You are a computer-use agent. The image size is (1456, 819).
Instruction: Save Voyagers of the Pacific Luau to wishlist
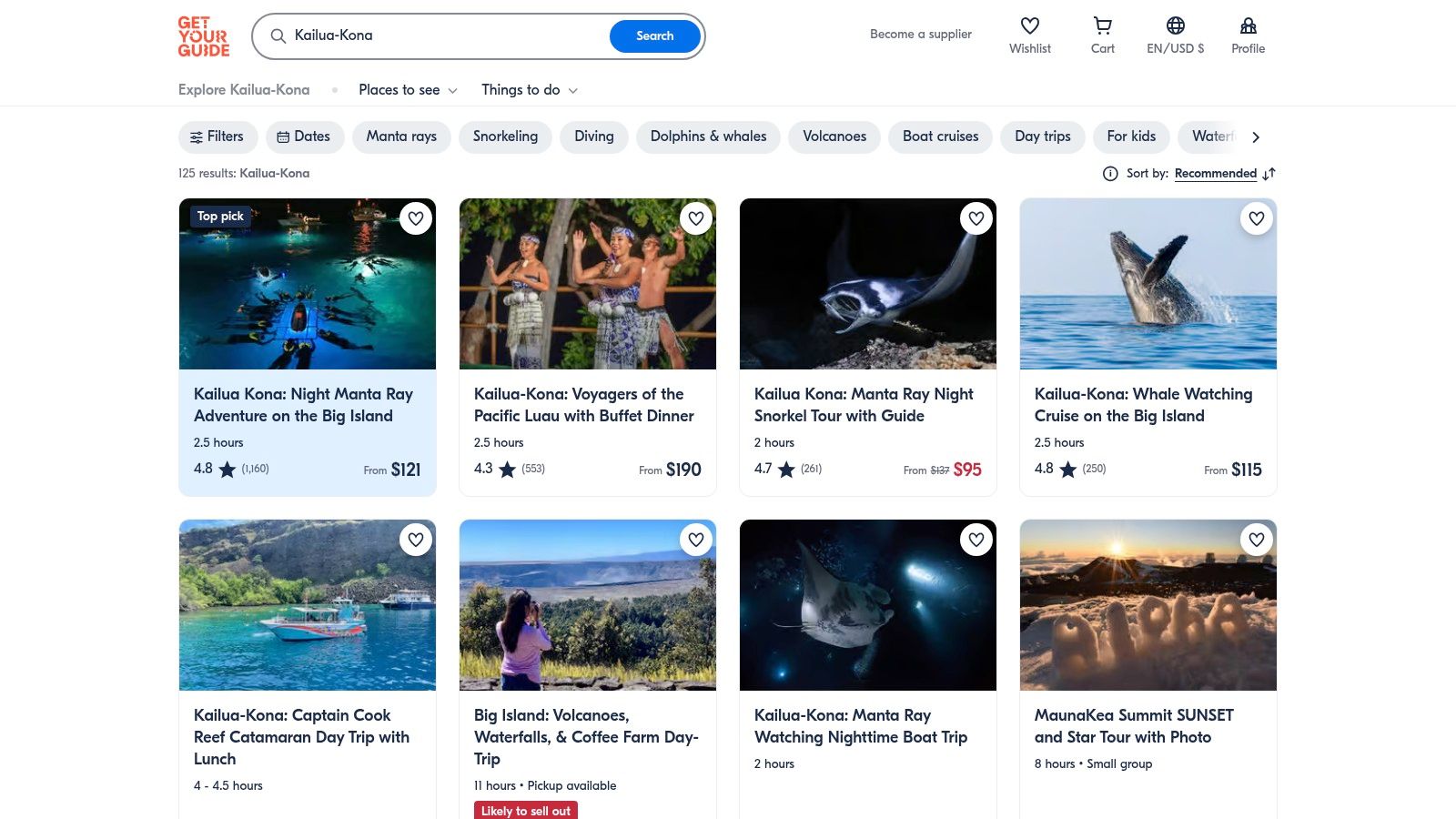(x=696, y=218)
